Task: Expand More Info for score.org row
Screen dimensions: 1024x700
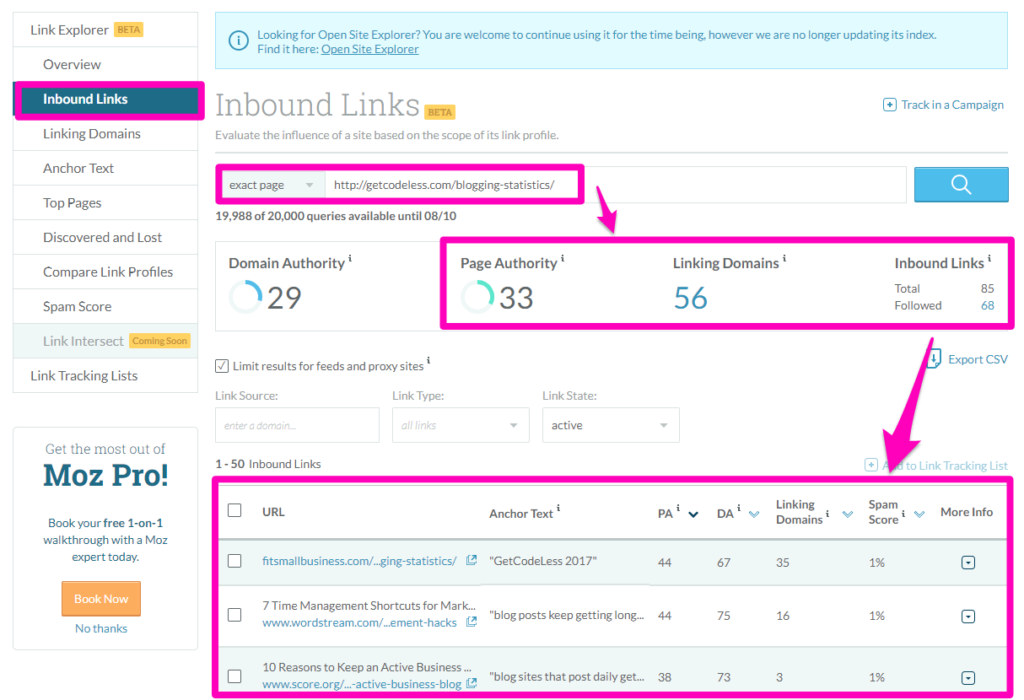Action: pos(968,677)
